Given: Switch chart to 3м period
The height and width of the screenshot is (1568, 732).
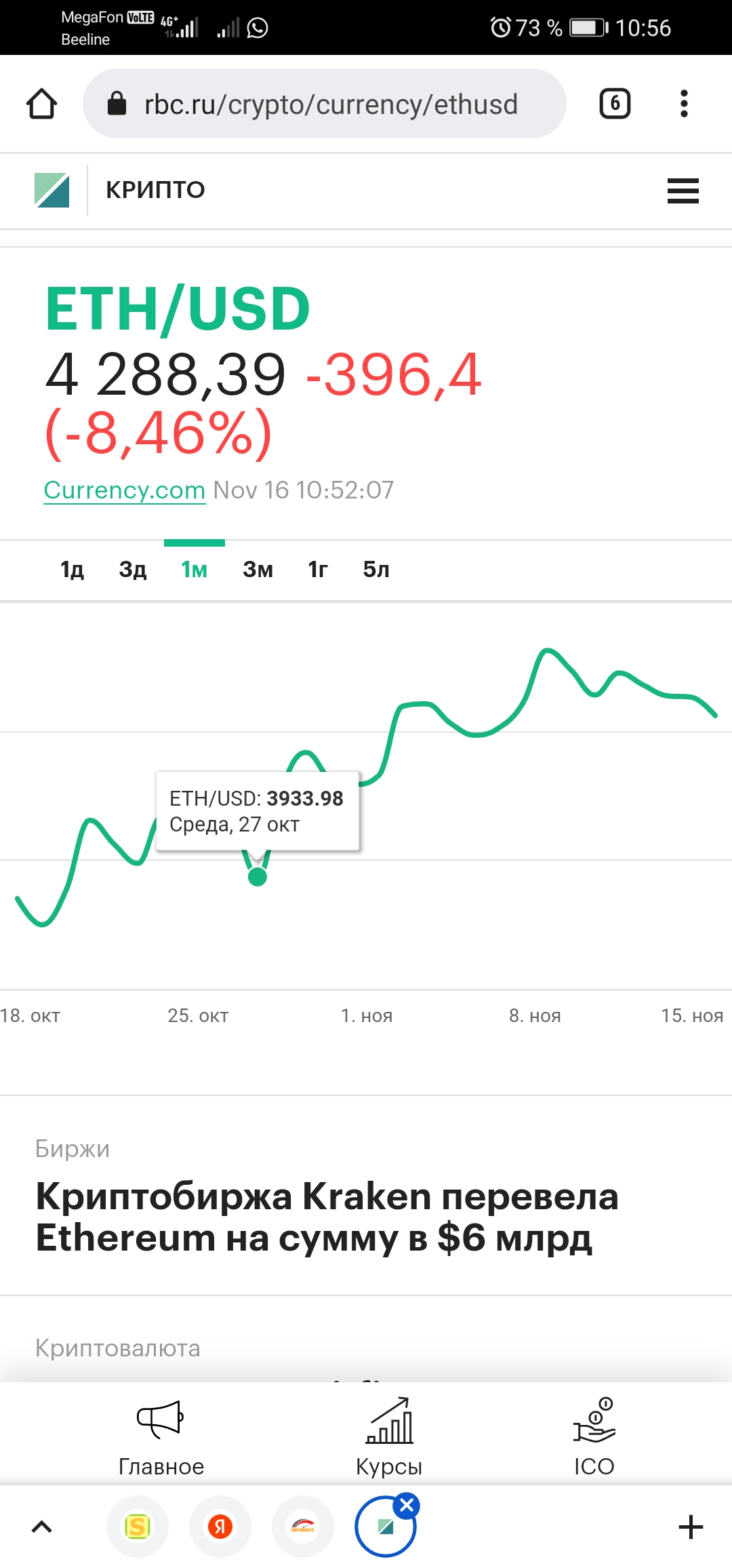Looking at the screenshot, I should coord(258,570).
